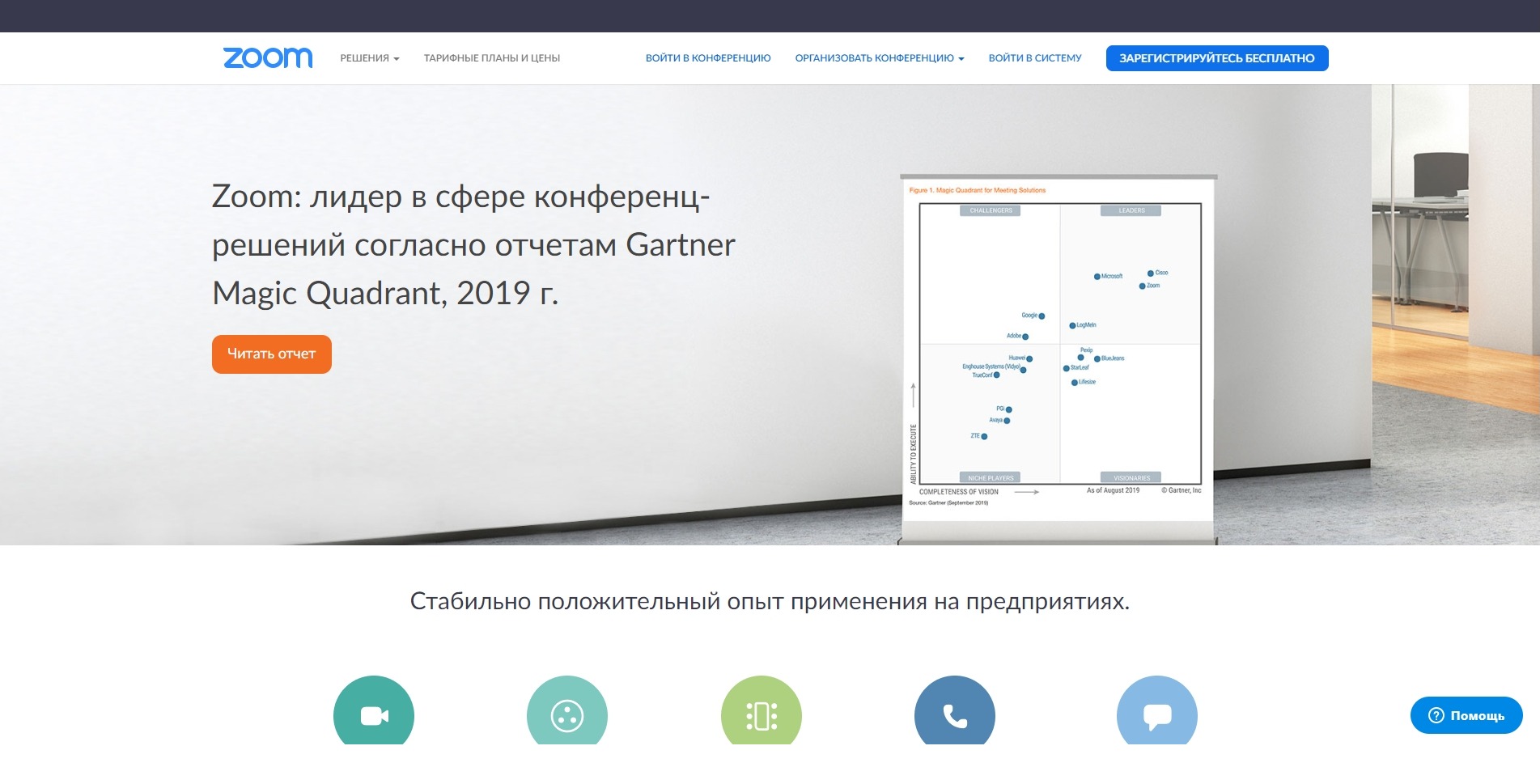The height and width of the screenshot is (784, 1540).
Task: Click the orange Читать отчет button
Action: tap(272, 354)
